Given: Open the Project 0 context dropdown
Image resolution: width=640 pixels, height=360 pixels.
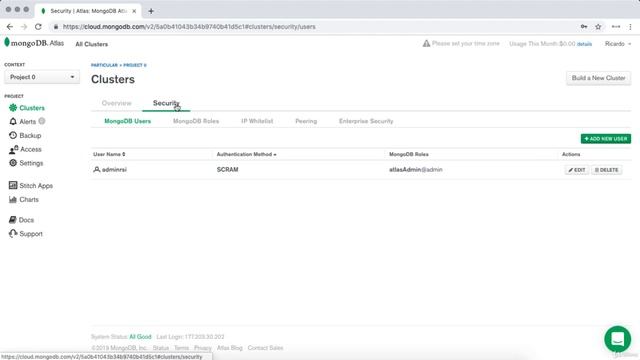Looking at the screenshot, I should click(42, 77).
